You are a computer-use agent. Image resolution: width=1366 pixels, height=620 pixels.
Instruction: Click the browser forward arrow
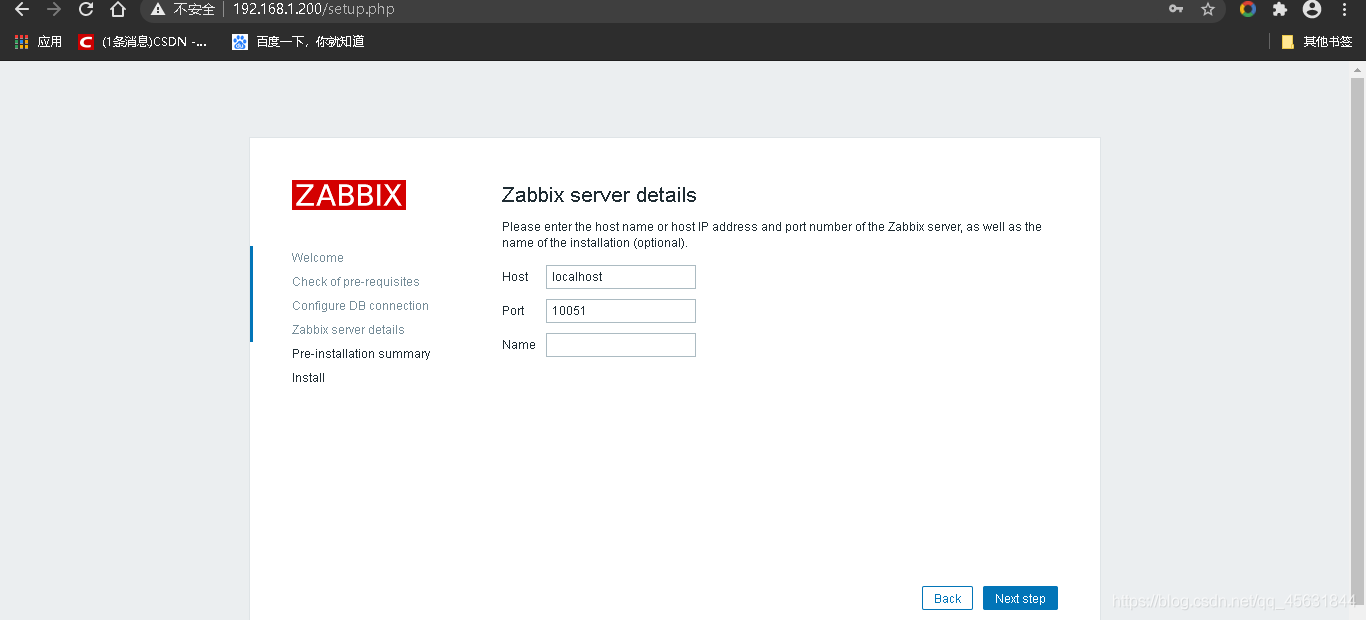(x=54, y=9)
